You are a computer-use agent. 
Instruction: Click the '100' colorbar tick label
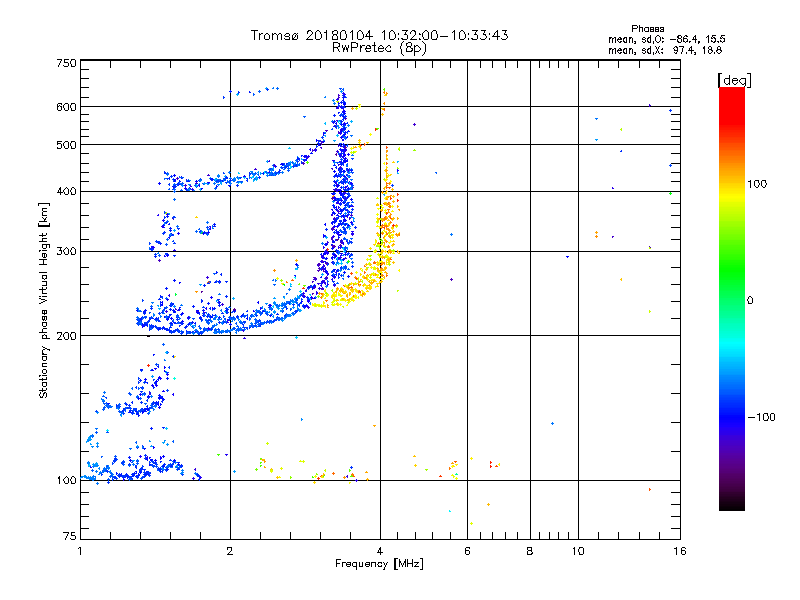[757, 184]
